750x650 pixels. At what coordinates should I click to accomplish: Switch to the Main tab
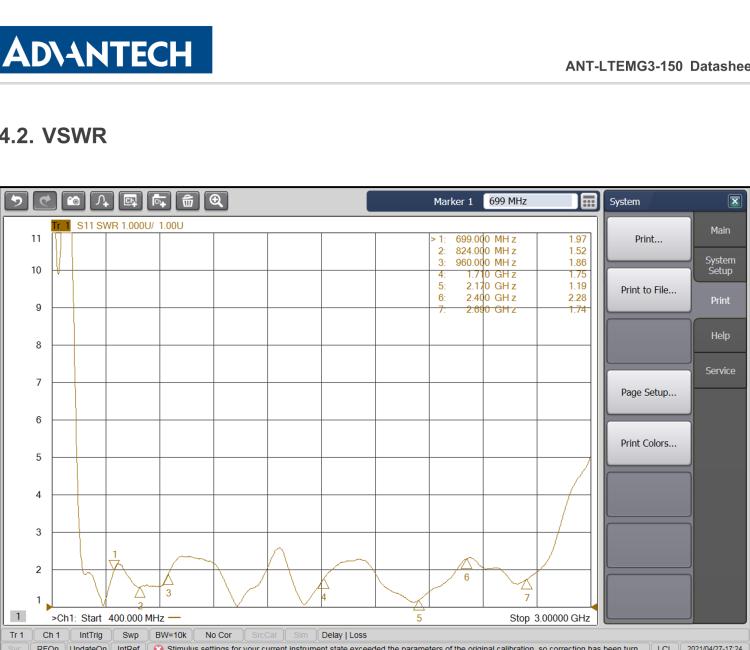tap(720, 231)
